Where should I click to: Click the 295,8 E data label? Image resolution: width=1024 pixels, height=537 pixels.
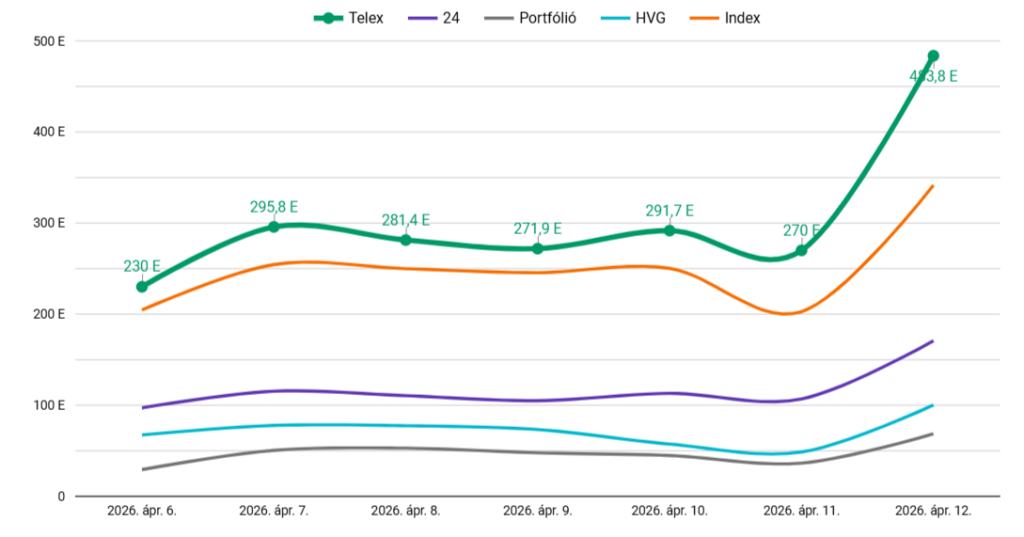pyautogui.click(x=274, y=207)
